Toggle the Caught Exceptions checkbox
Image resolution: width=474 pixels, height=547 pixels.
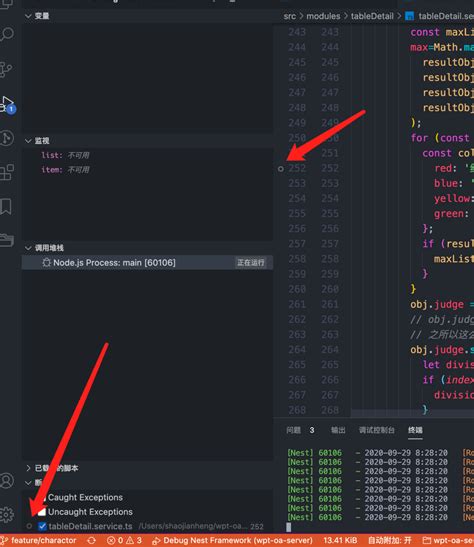[x=42, y=497]
